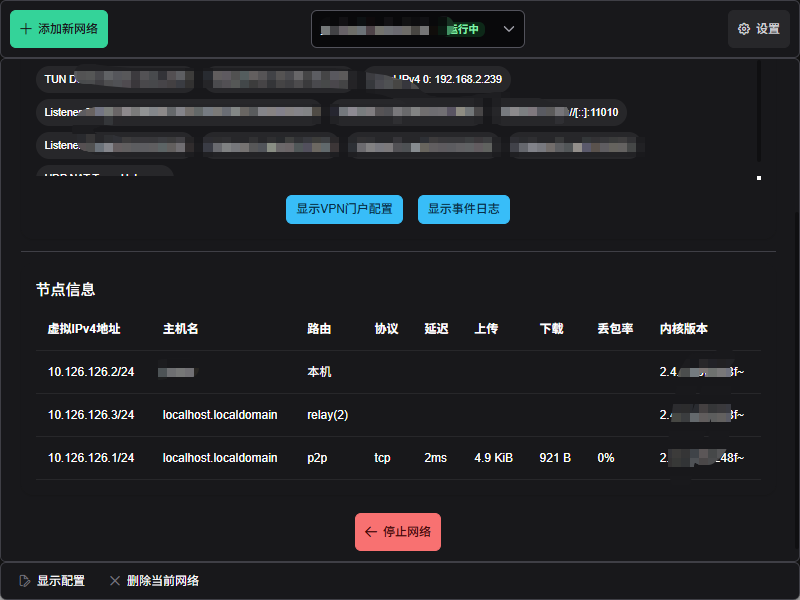The height and width of the screenshot is (600, 800).
Task: Click the 丢包率 column header
Action: click(x=615, y=329)
